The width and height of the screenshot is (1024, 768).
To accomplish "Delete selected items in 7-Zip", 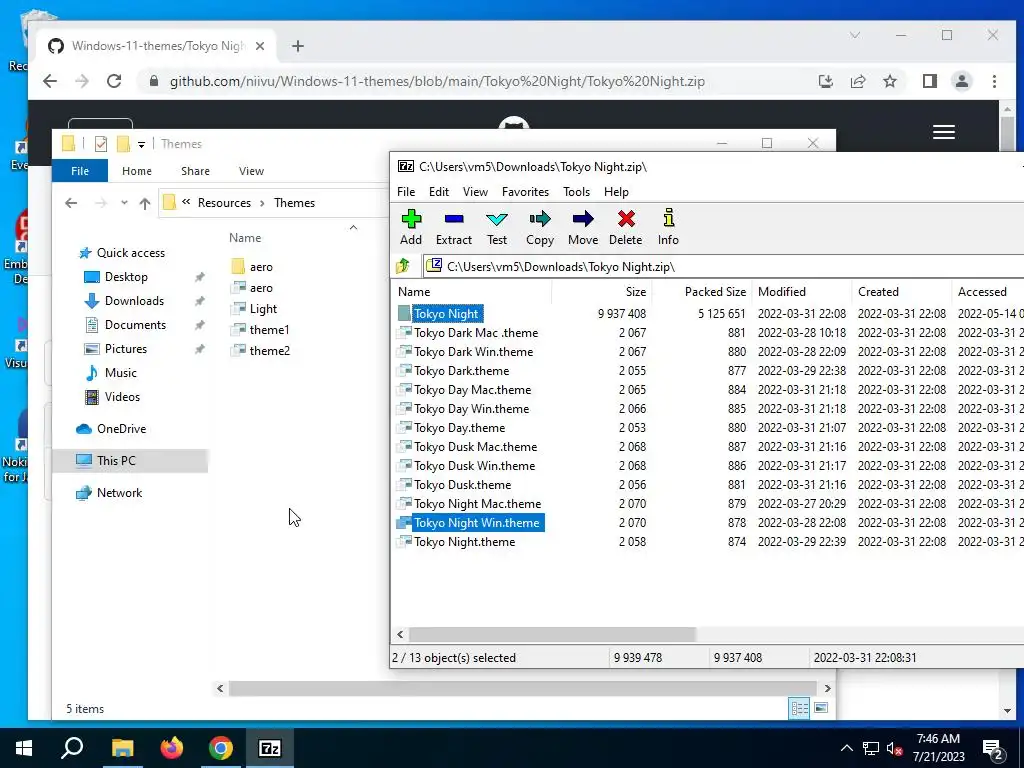I will (626, 227).
